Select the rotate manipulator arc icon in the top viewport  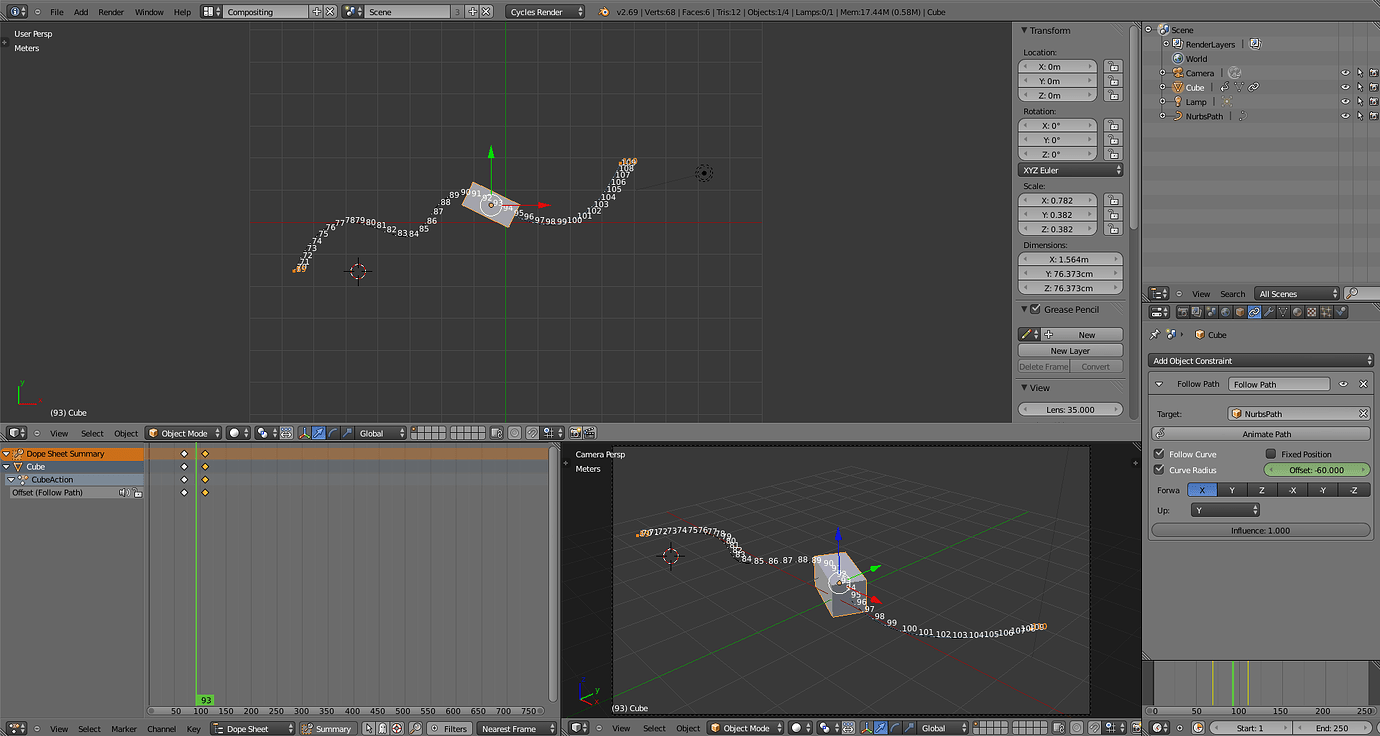click(x=333, y=433)
